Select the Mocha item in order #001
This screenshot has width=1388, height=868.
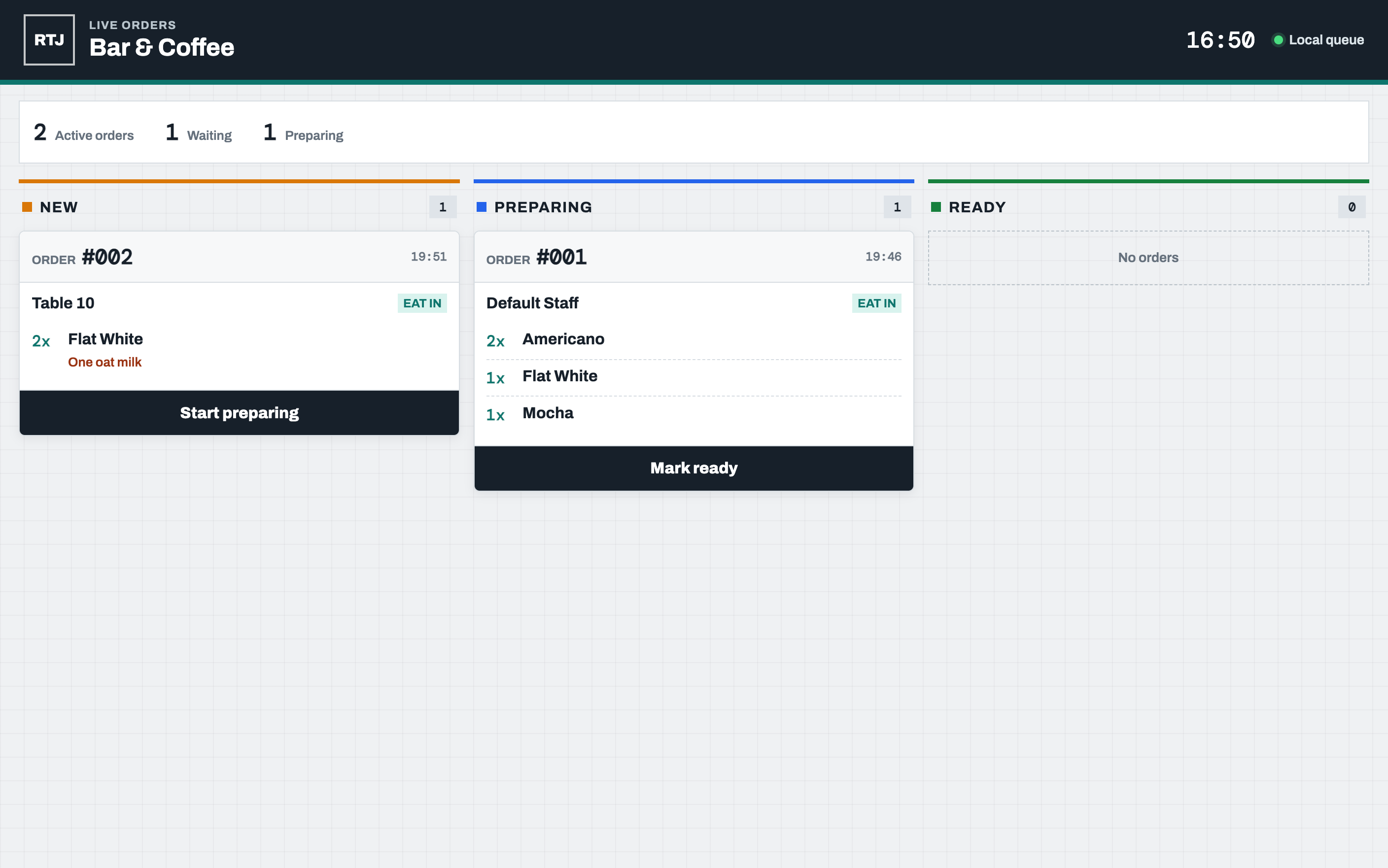548,413
